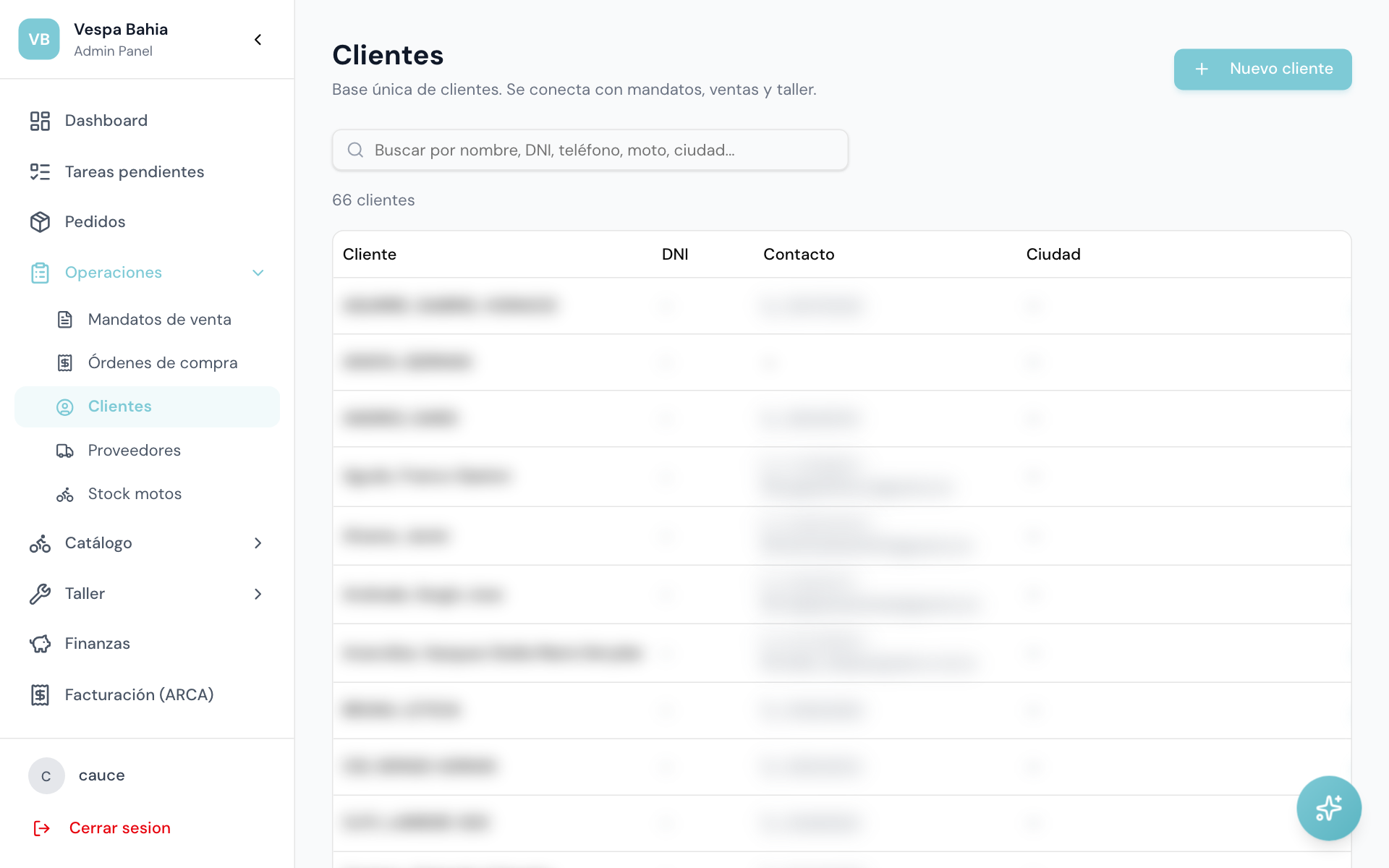This screenshot has width=1389, height=868.
Task: Click the Proveedores truck icon
Action: pyautogui.click(x=65, y=451)
